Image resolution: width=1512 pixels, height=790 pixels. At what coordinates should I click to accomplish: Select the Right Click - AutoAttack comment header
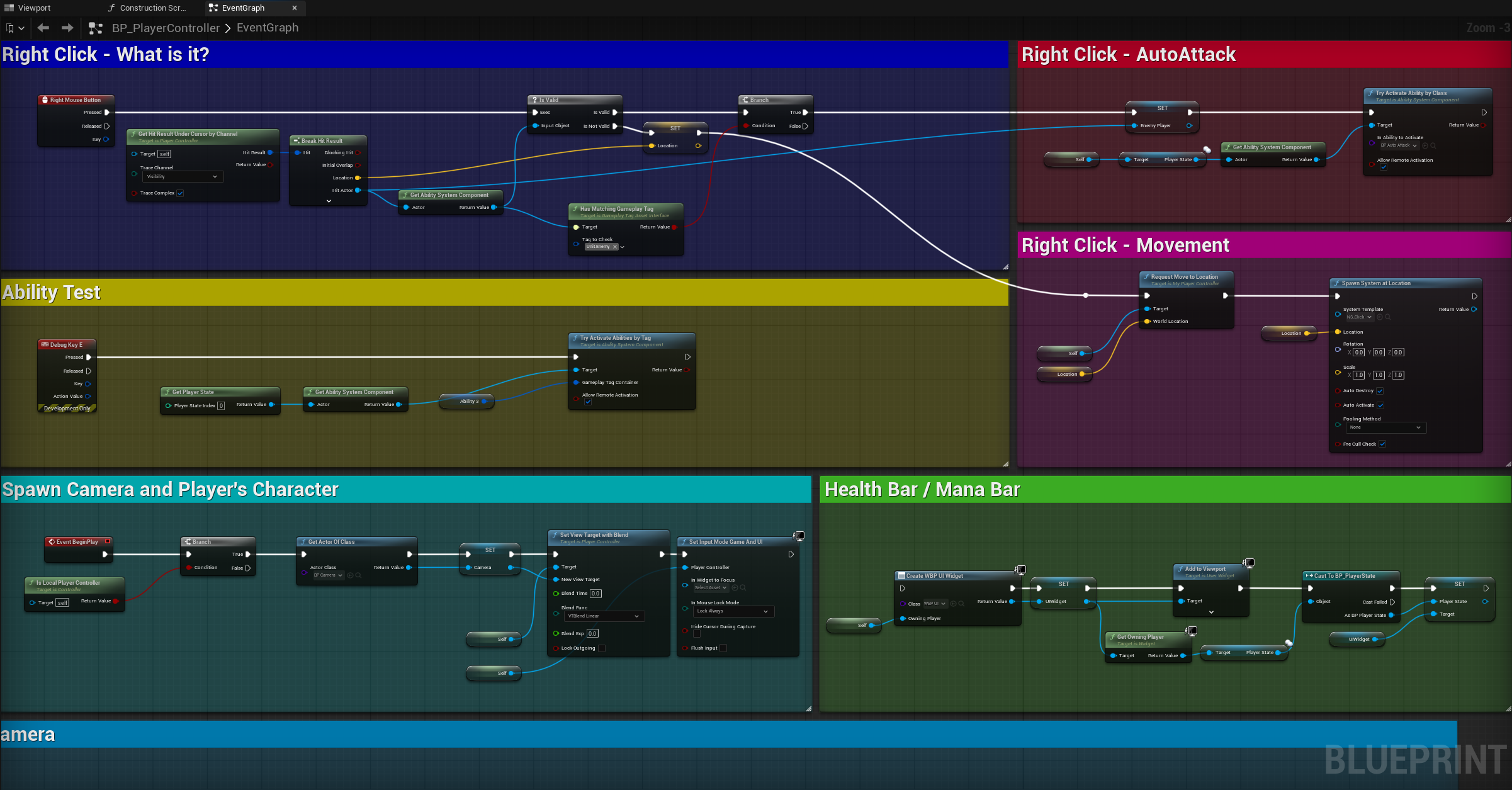coord(1264,55)
